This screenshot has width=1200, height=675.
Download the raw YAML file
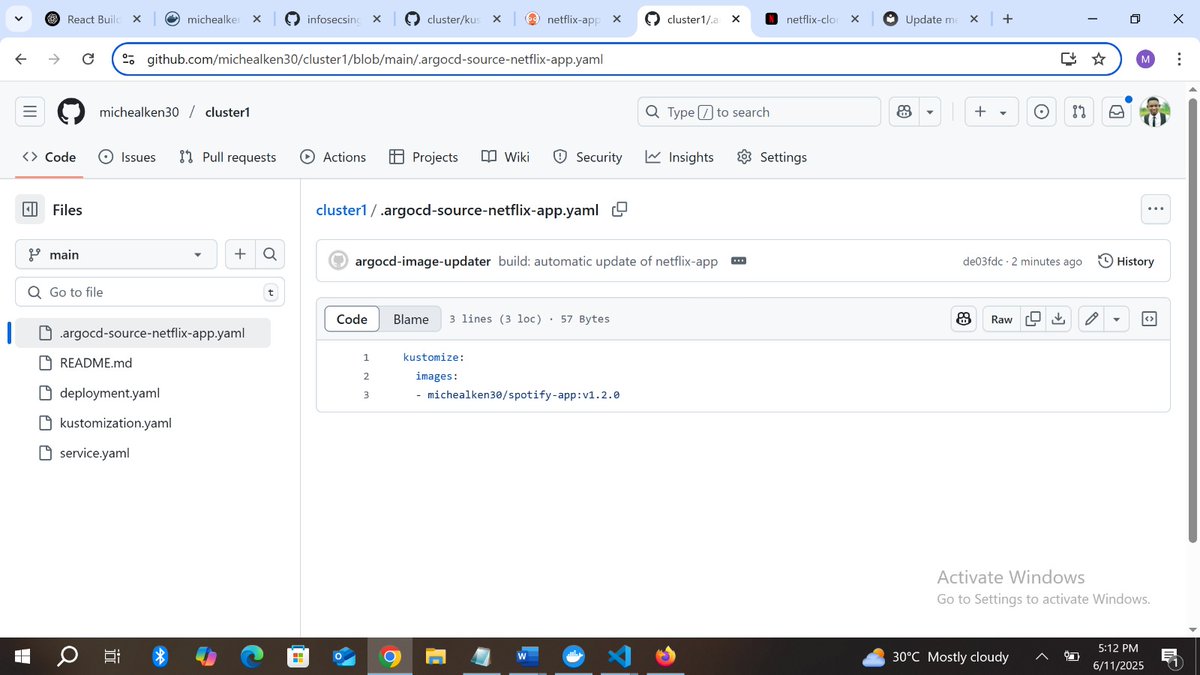pos(1058,318)
